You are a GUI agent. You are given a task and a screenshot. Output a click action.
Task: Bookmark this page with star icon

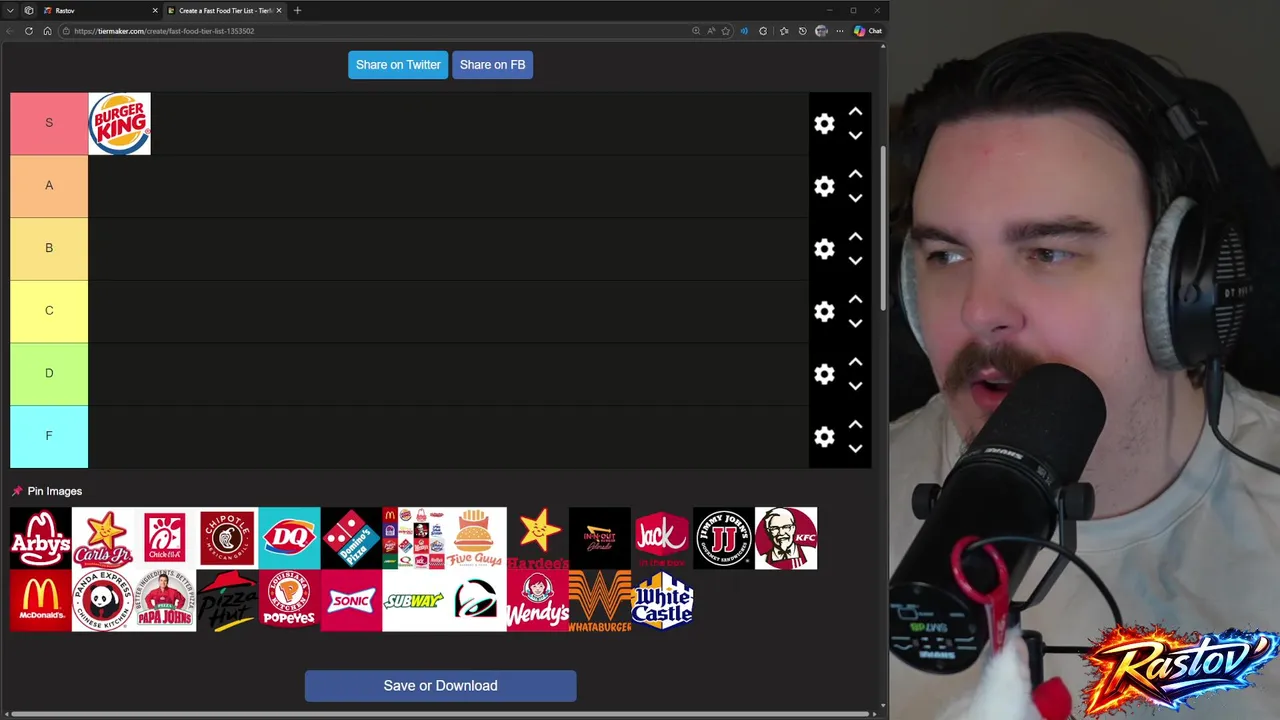(726, 31)
